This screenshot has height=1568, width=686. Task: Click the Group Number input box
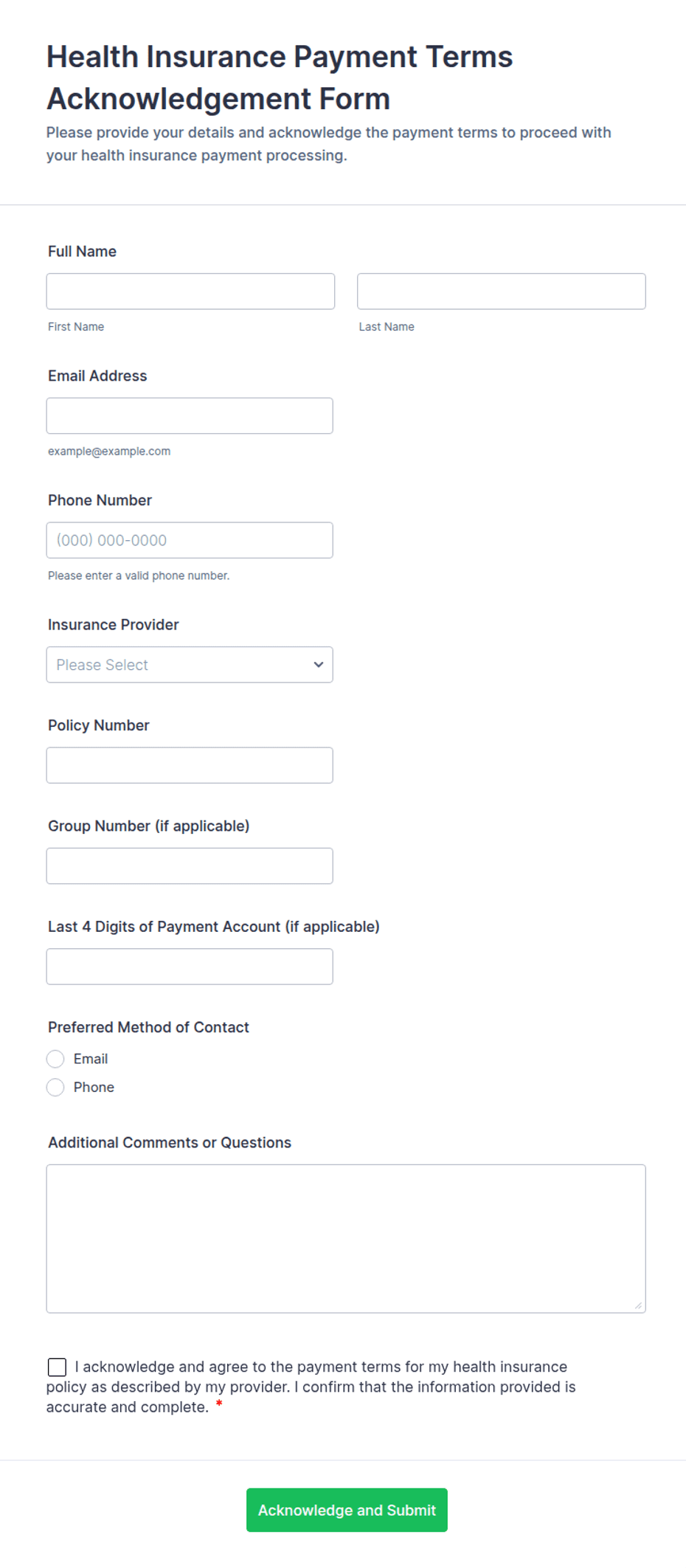pos(190,866)
